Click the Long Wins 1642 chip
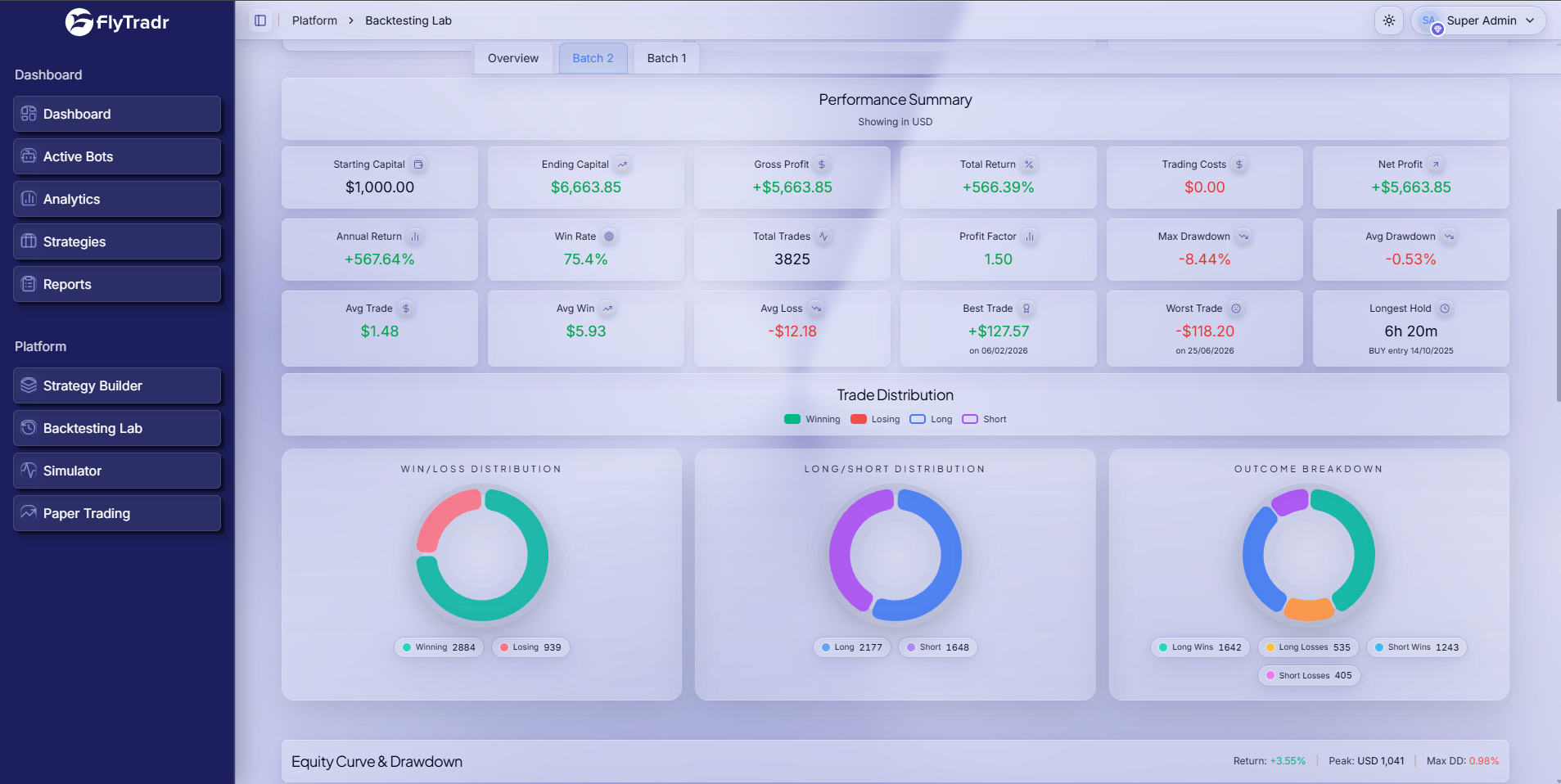Image resolution: width=1561 pixels, height=784 pixels. point(1201,647)
